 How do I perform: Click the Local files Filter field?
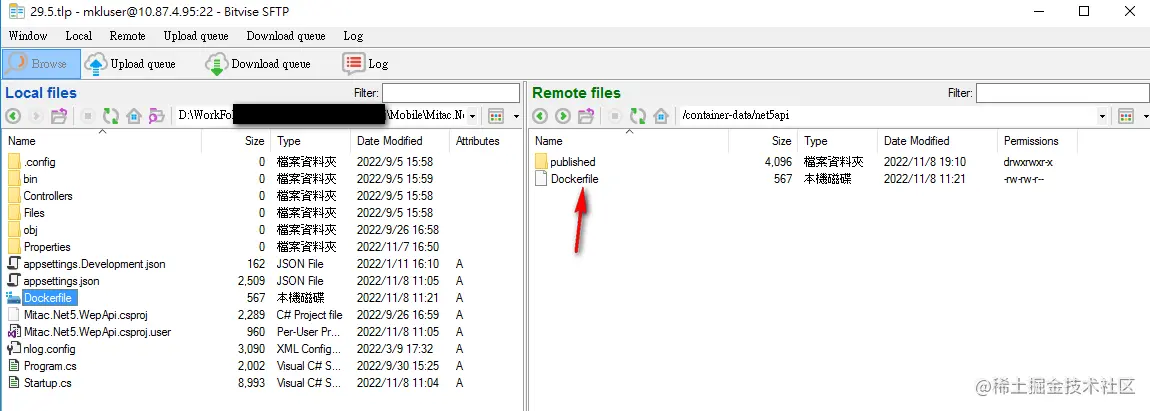450,93
